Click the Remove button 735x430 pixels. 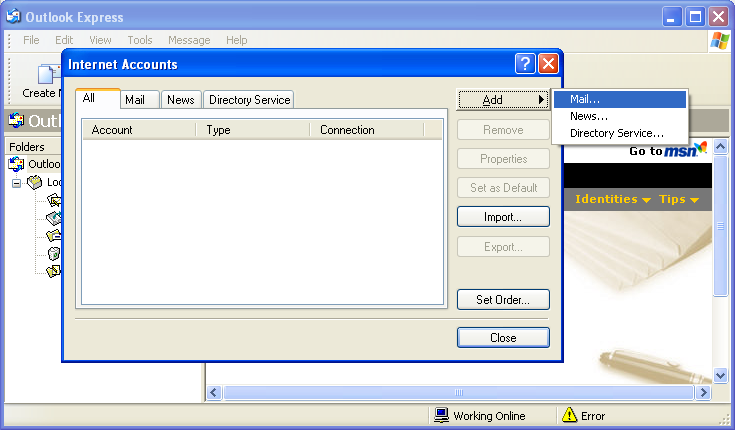click(503, 130)
